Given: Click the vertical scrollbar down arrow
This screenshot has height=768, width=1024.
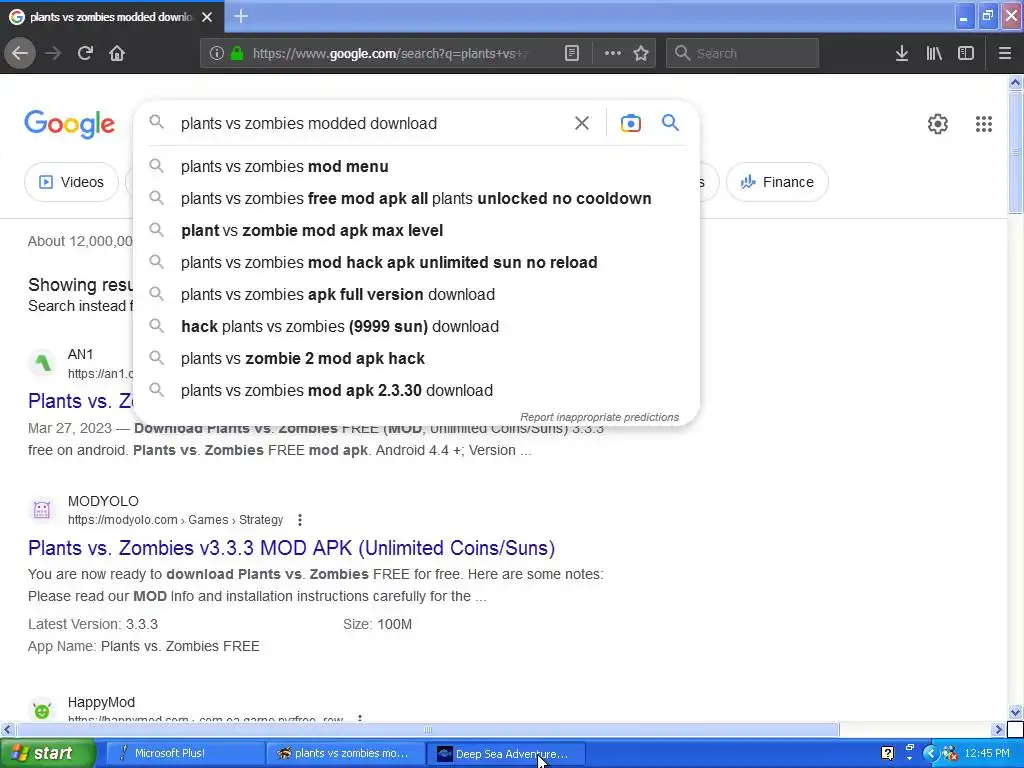Looking at the screenshot, I should (x=1015, y=712).
